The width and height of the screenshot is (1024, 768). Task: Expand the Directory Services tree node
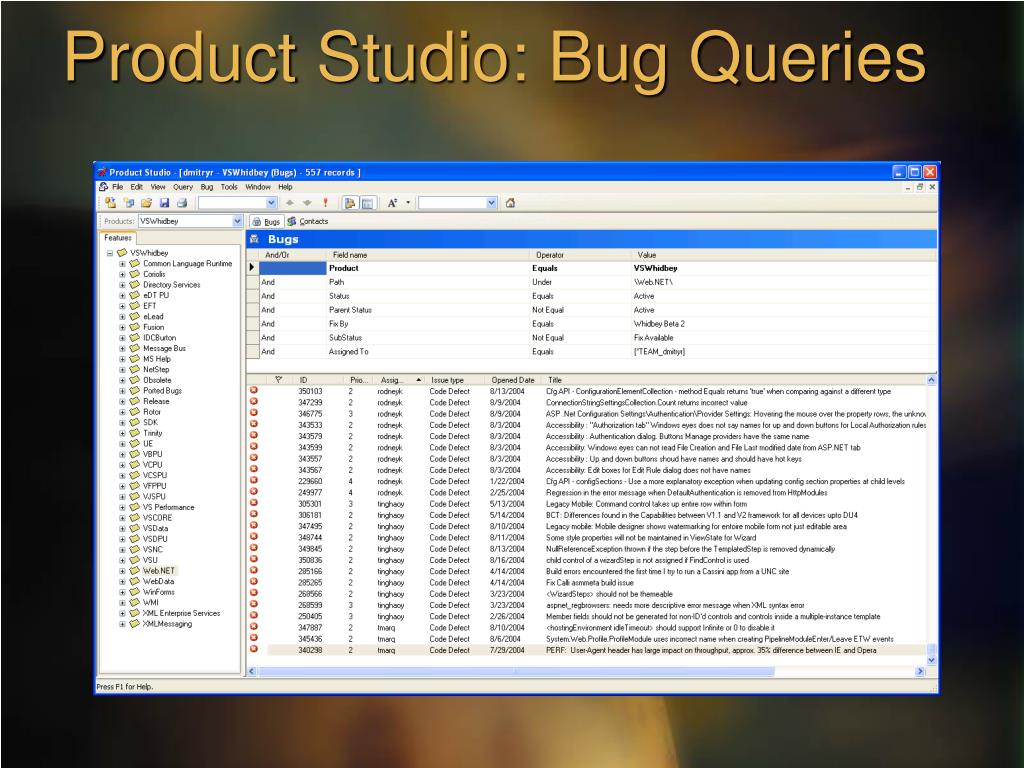click(122, 285)
